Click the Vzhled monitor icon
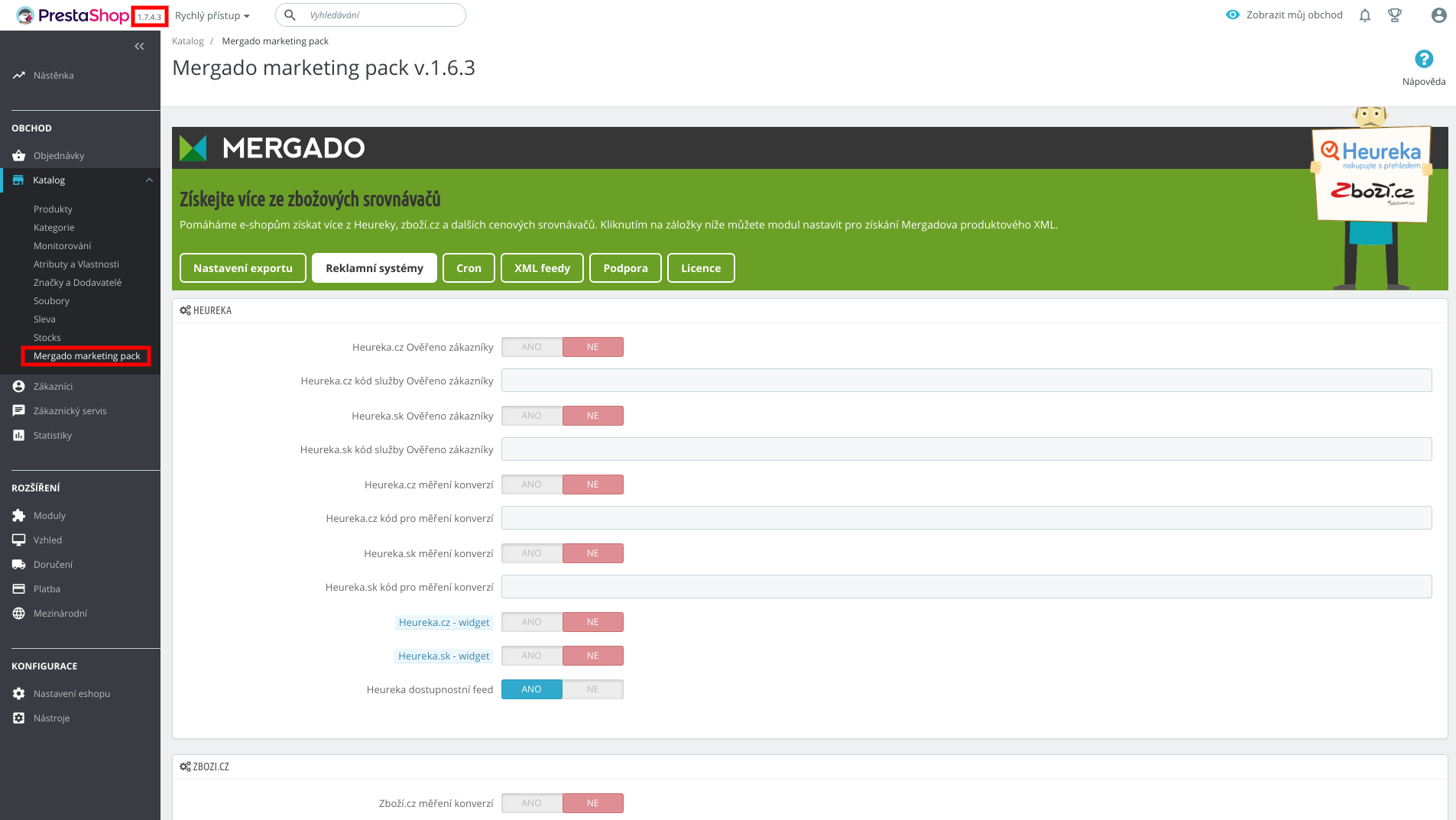Screen dimensions: 1456x820 tap(18, 540)
